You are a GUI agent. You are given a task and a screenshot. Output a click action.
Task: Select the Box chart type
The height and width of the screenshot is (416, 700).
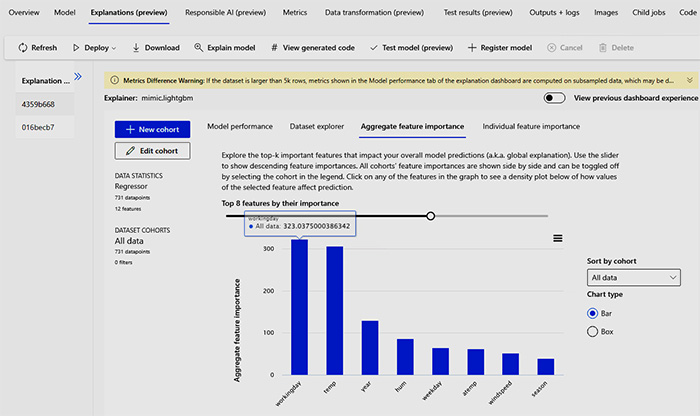coord(593,331)
